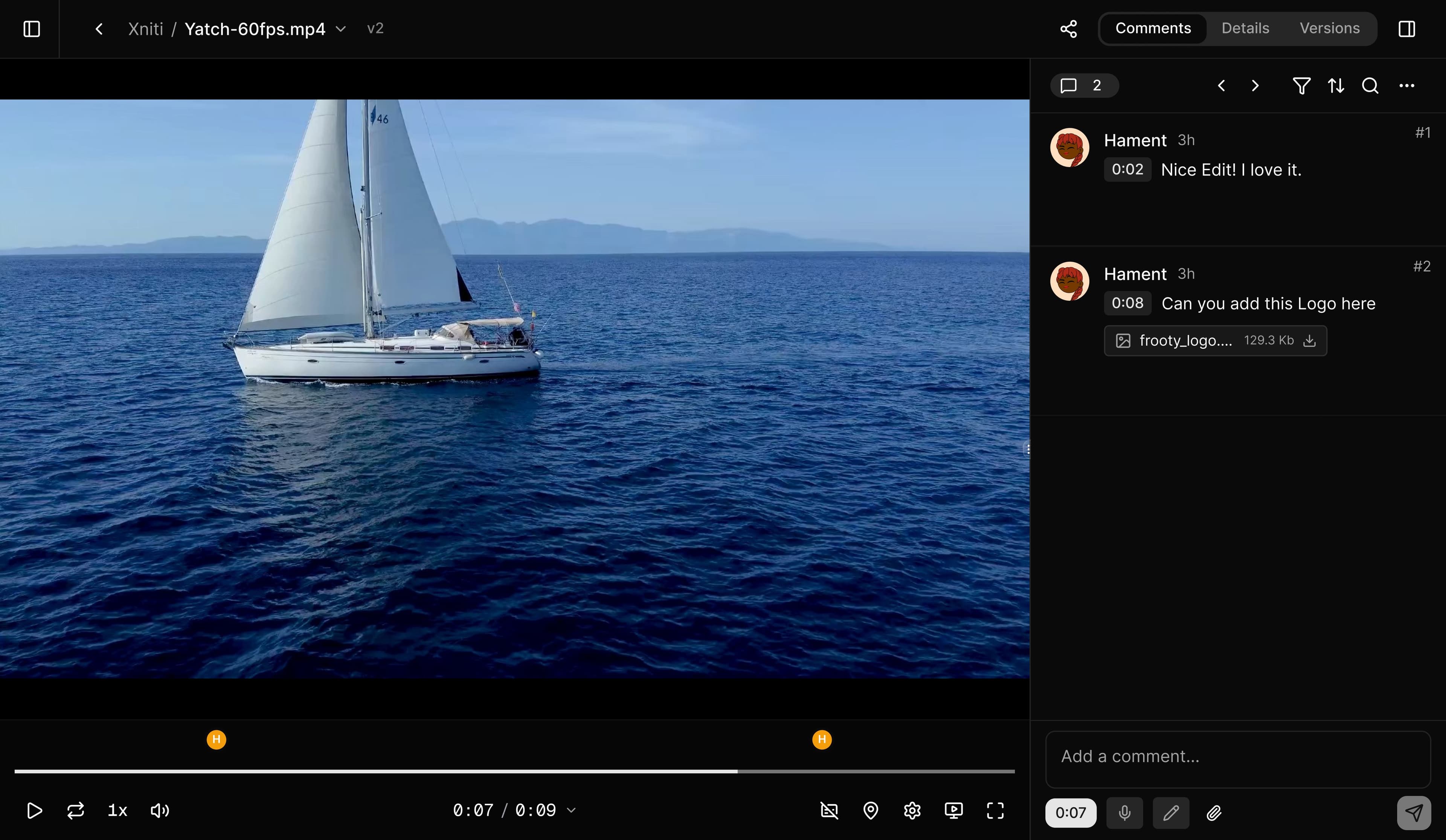Click the filter comments icon
The height and width of the screenshot is (840, 1446).
coord(1301,85)
